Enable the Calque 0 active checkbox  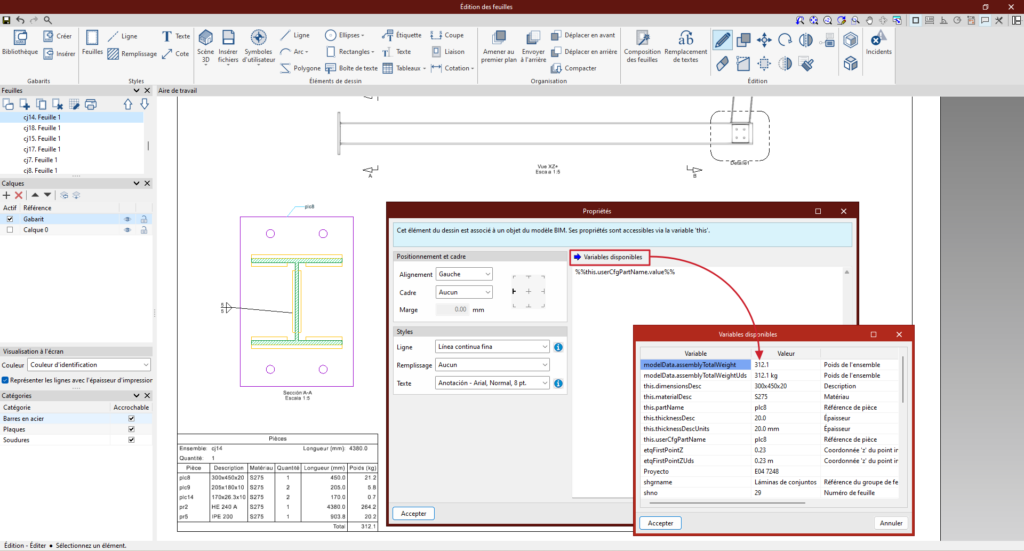(x=10, y=230)
